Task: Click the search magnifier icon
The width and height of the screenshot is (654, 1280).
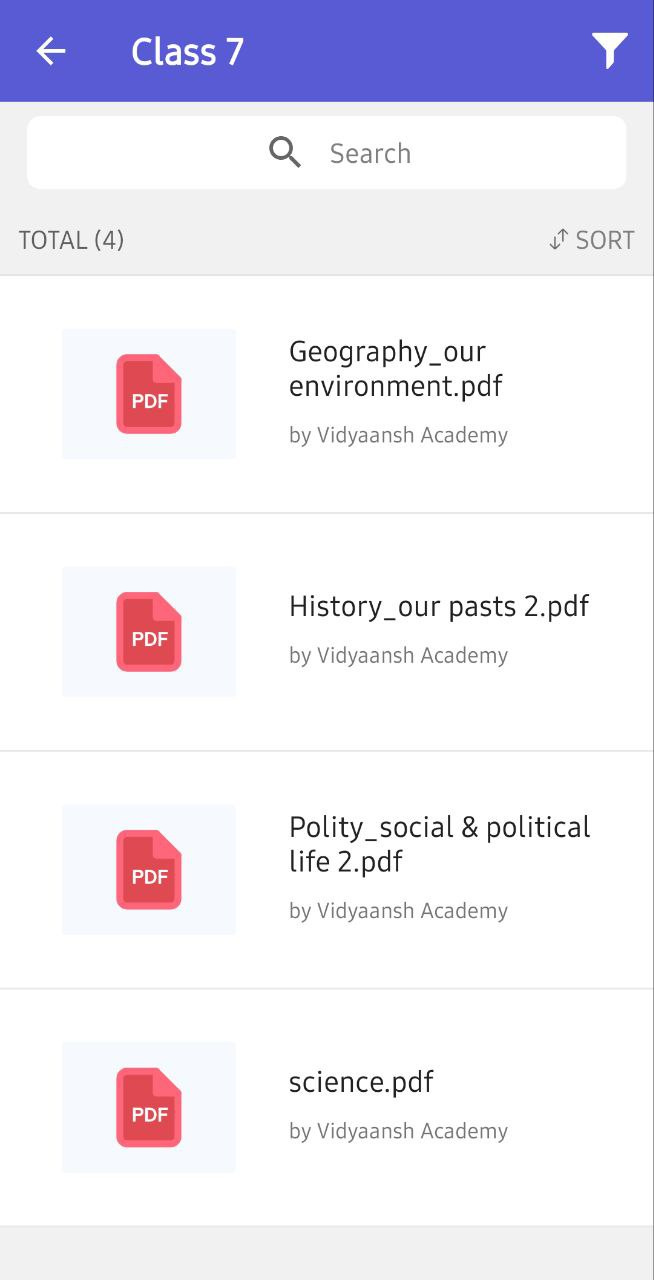Action: (x=285, y=153)
